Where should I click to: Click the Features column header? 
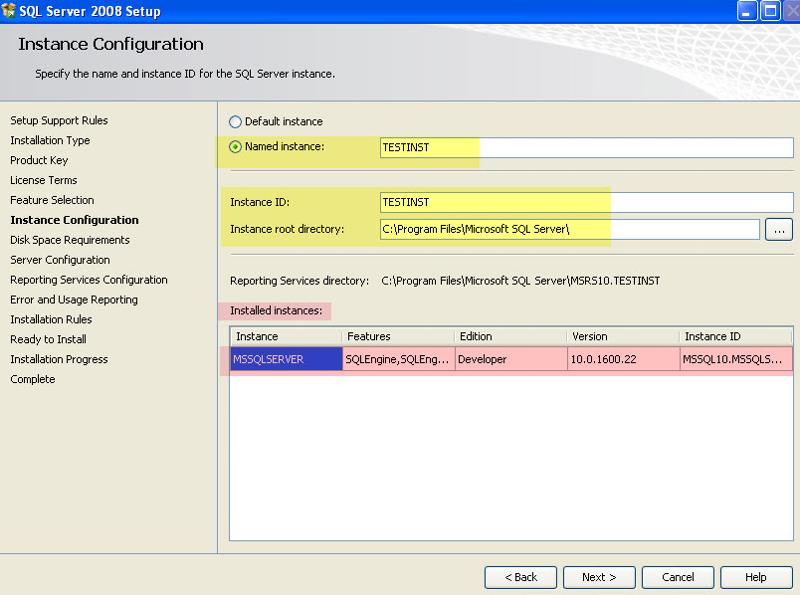(398, 337)
